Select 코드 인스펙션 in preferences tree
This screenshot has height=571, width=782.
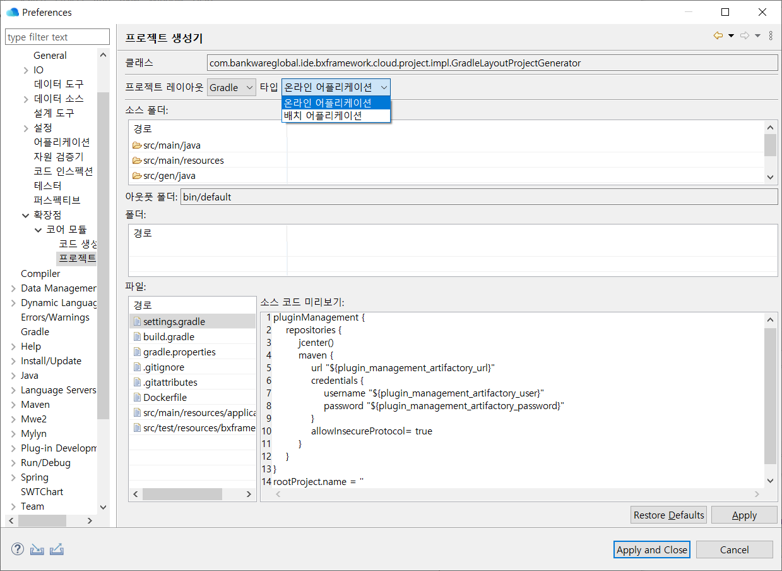[63, 171]
